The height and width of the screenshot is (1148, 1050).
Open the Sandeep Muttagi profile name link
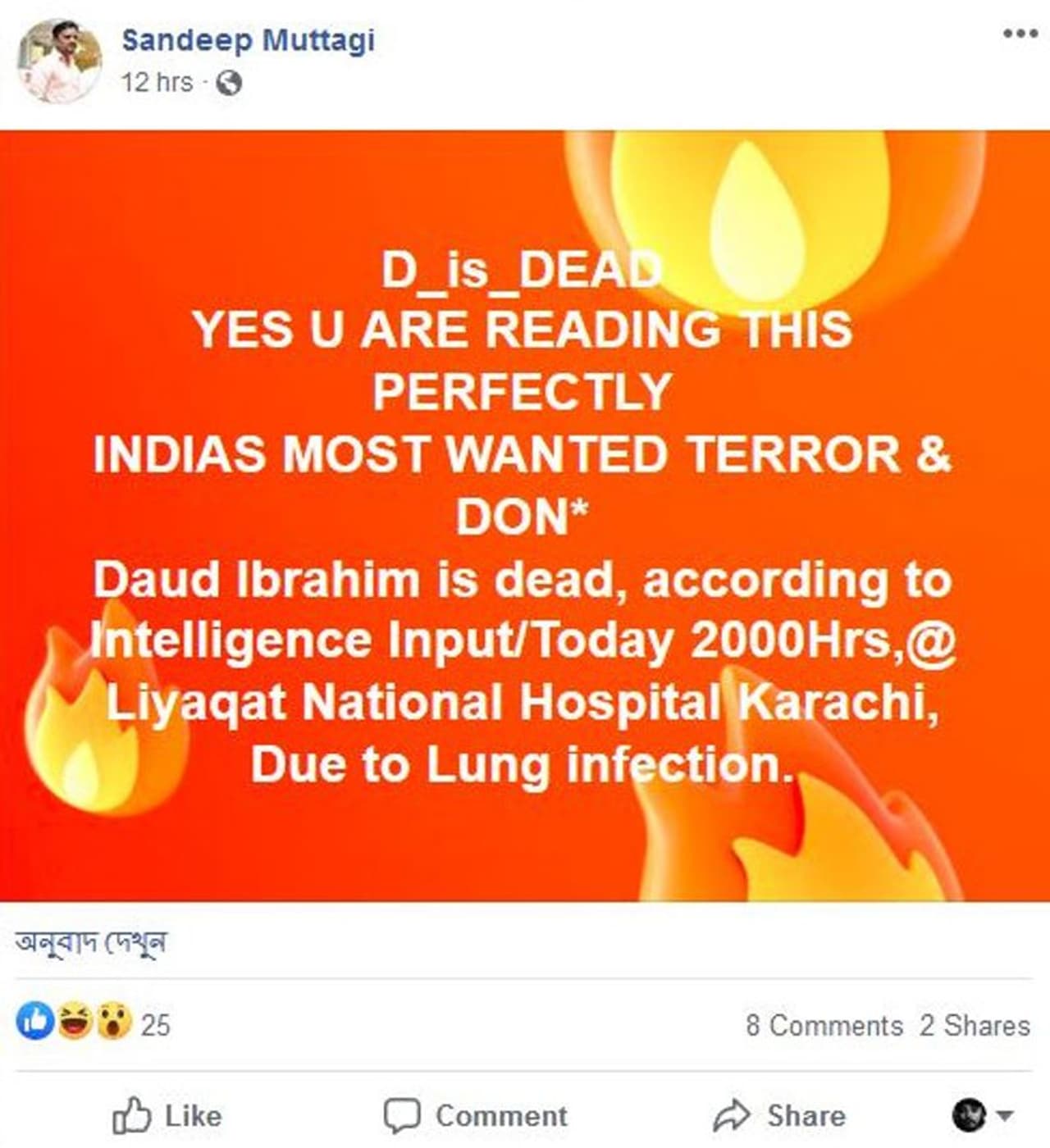point(248,40)
